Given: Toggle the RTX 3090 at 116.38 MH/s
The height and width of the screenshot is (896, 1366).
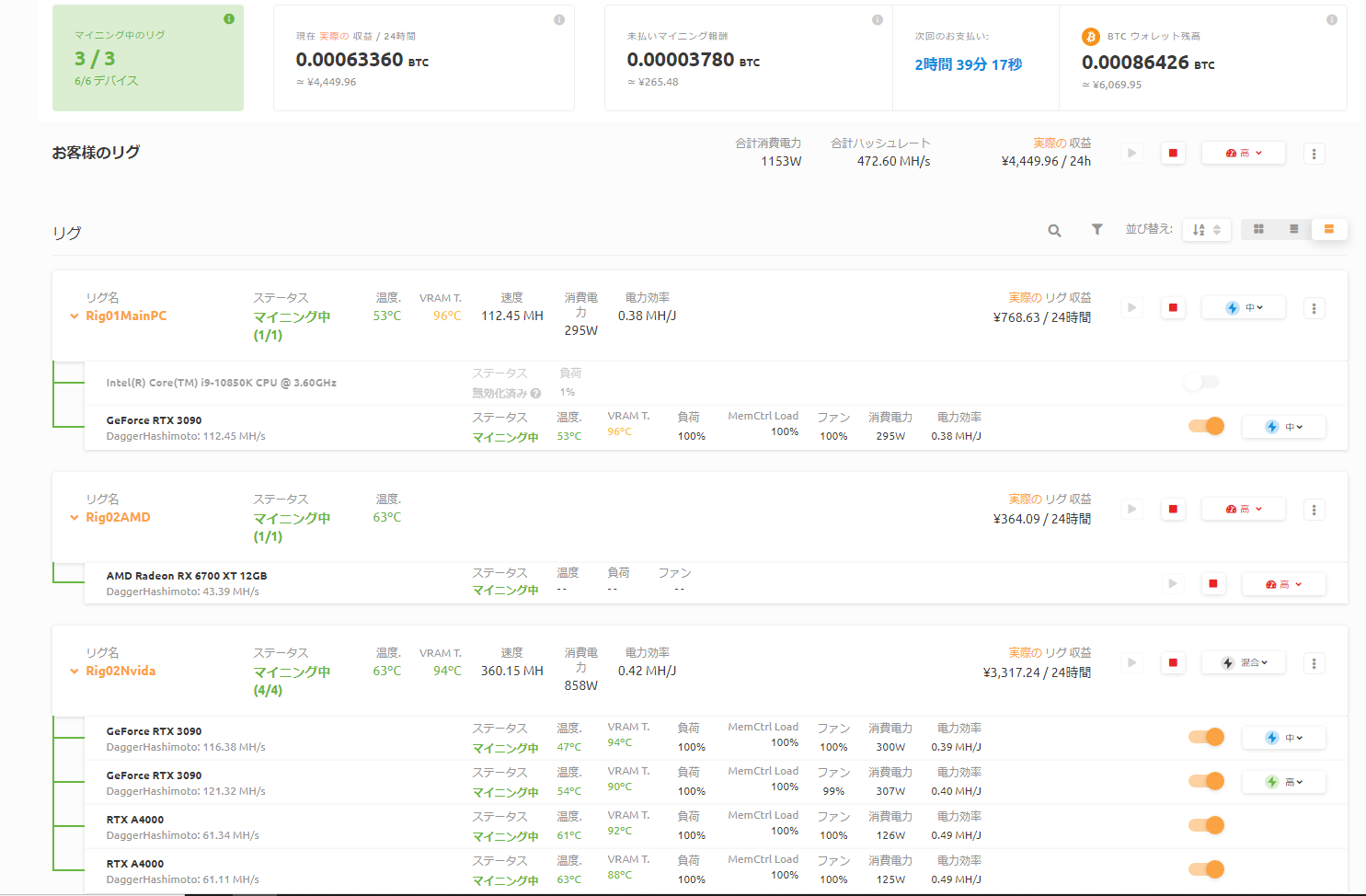Looking at the screenshot, I should tap(1206, 737).
